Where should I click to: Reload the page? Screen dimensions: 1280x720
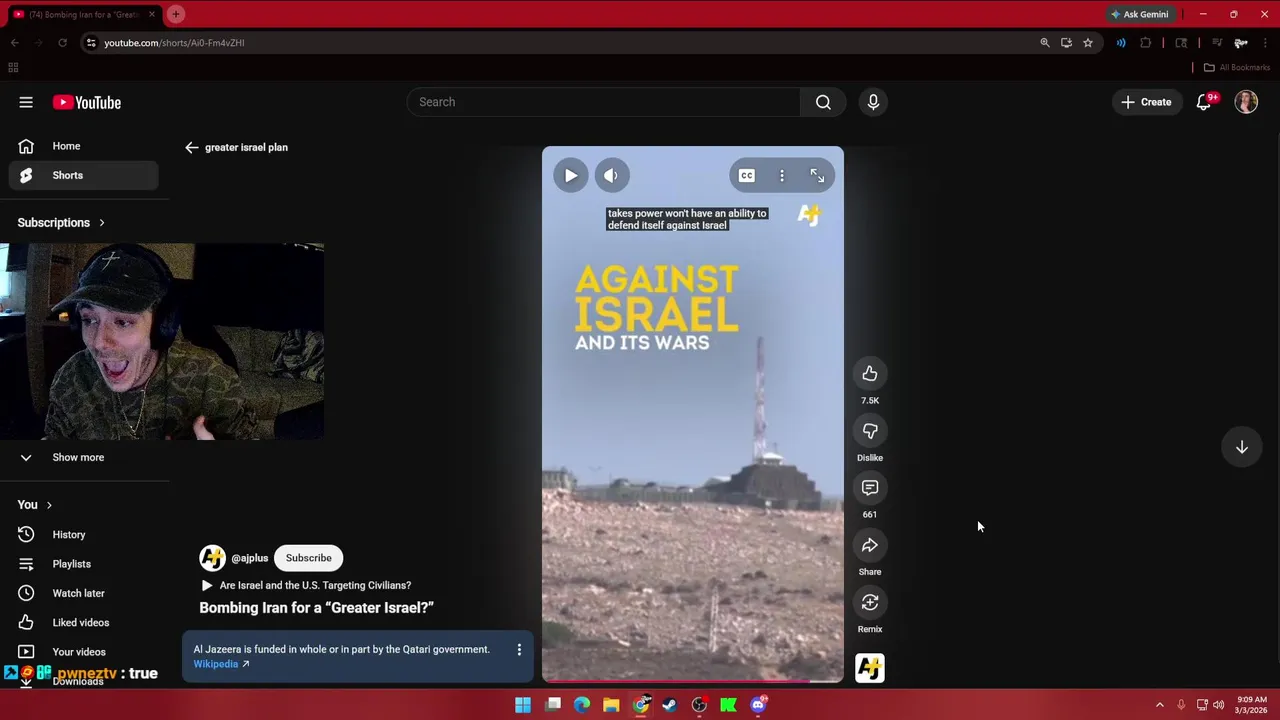tap(62, 43)
